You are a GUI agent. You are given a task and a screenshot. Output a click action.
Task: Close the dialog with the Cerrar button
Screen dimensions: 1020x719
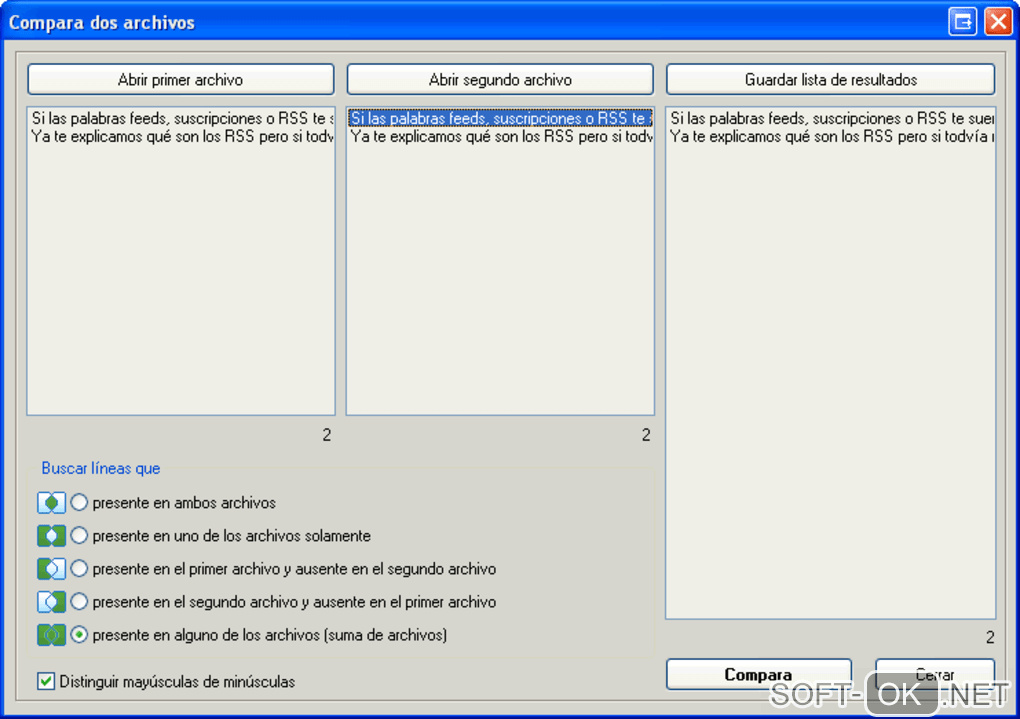[935, 674]
